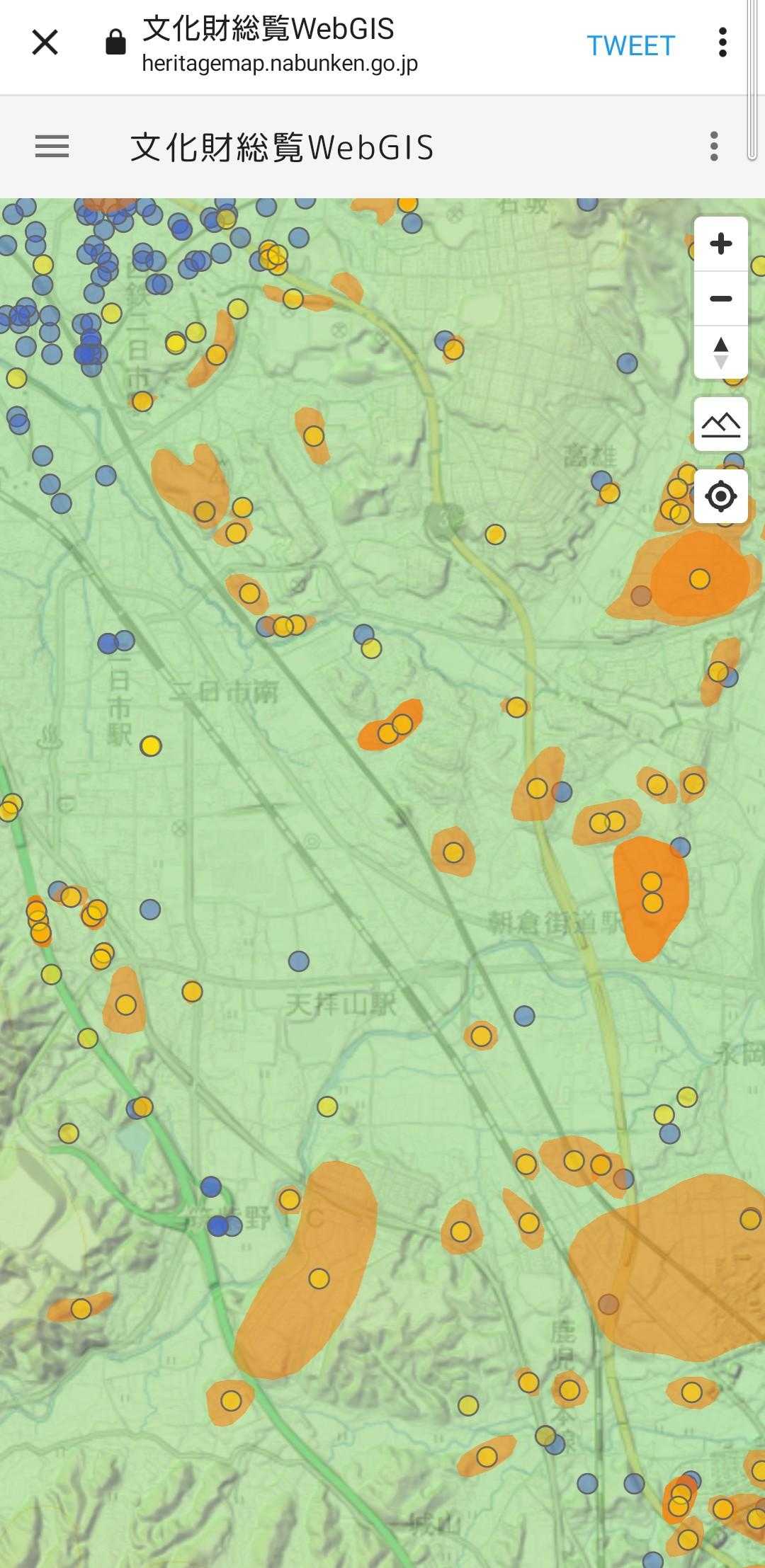The image size is (765, 1568).
Task: Open the hamburger navigation menu
Action: (52, 147)
